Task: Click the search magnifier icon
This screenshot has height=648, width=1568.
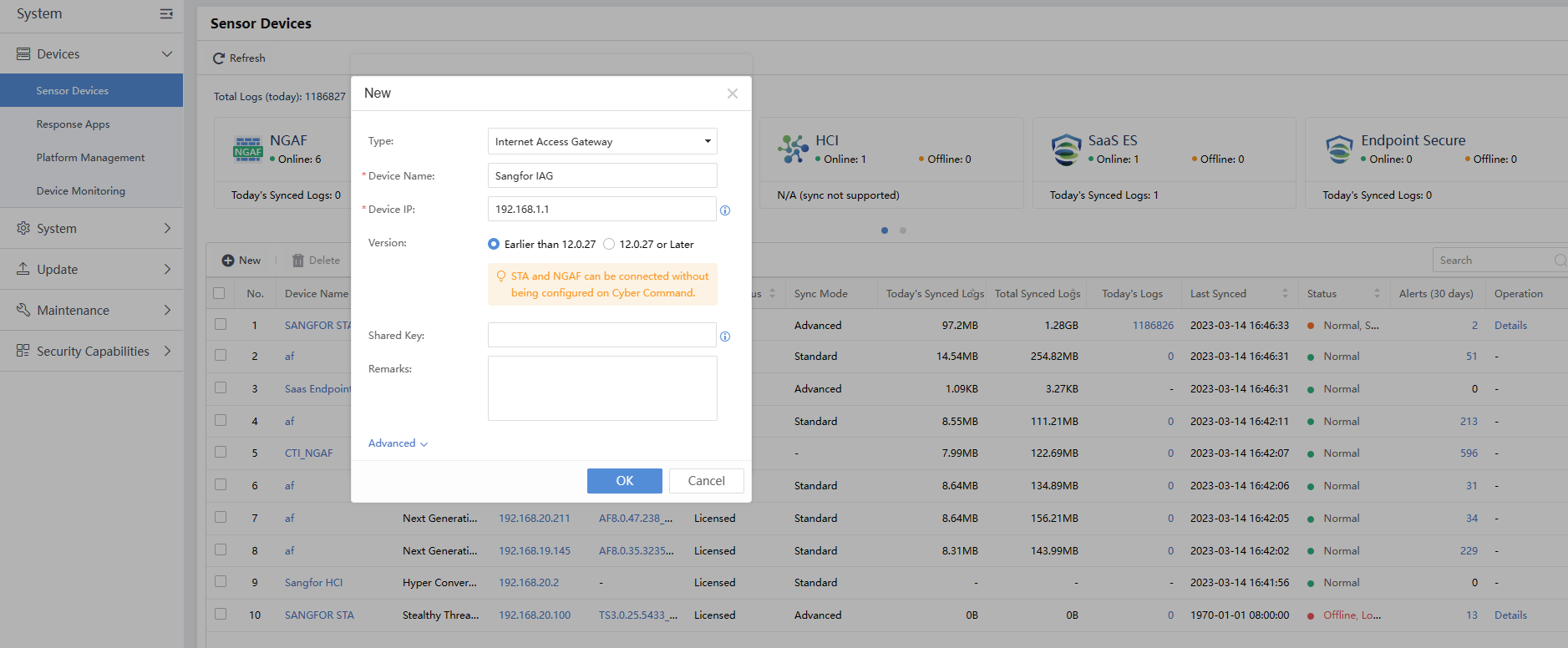Action: [1559, 261]
